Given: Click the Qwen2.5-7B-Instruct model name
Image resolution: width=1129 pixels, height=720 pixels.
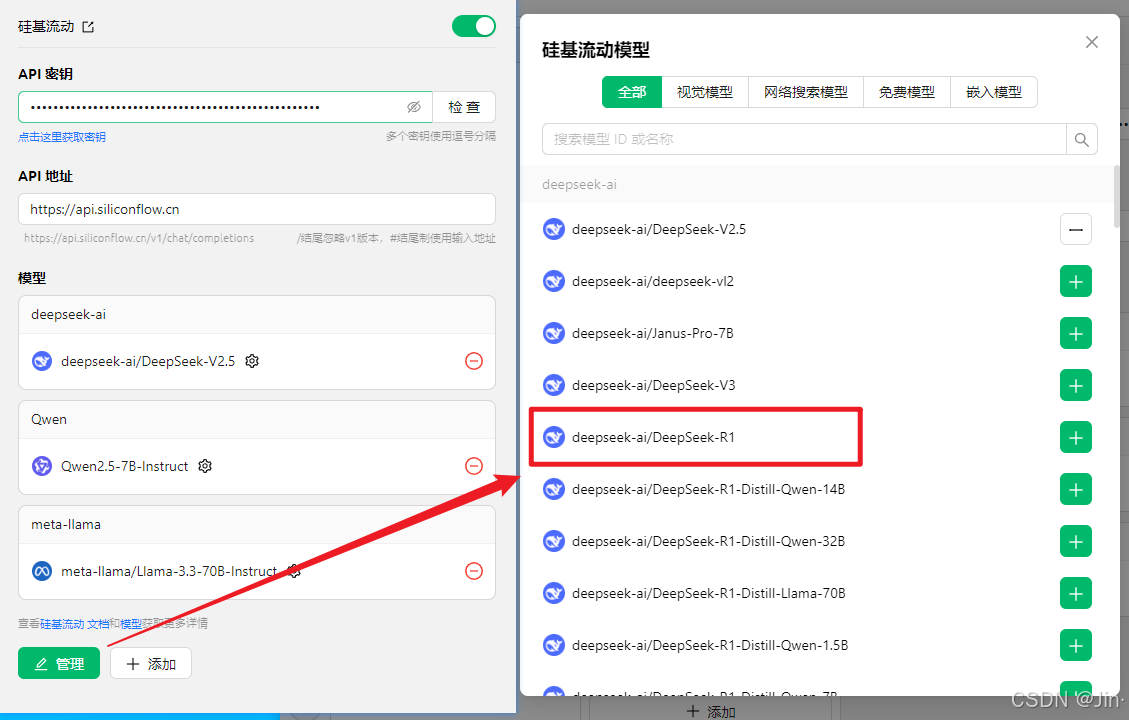Looking at the screenshot, I should pos(125,467).
